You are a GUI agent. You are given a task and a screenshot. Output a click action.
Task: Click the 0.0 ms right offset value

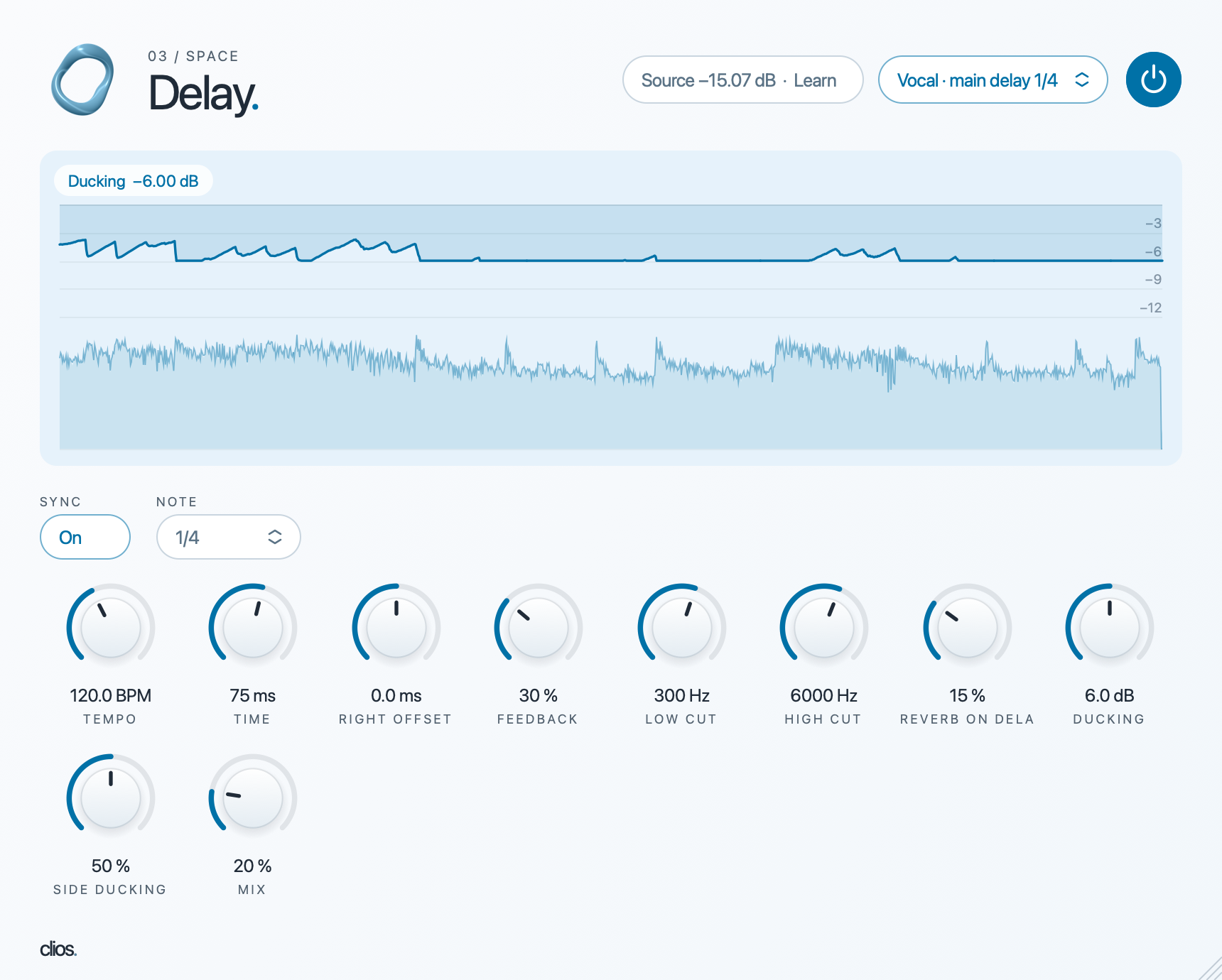pos(396,695)
